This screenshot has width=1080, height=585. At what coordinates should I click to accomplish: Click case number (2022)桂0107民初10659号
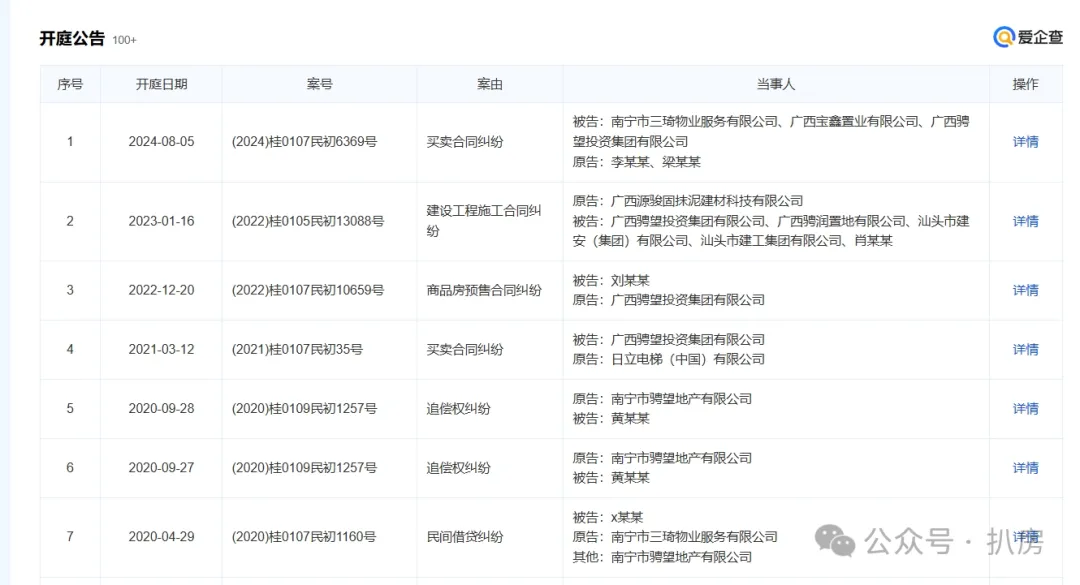pyautogui.click(x=308, y=290)
